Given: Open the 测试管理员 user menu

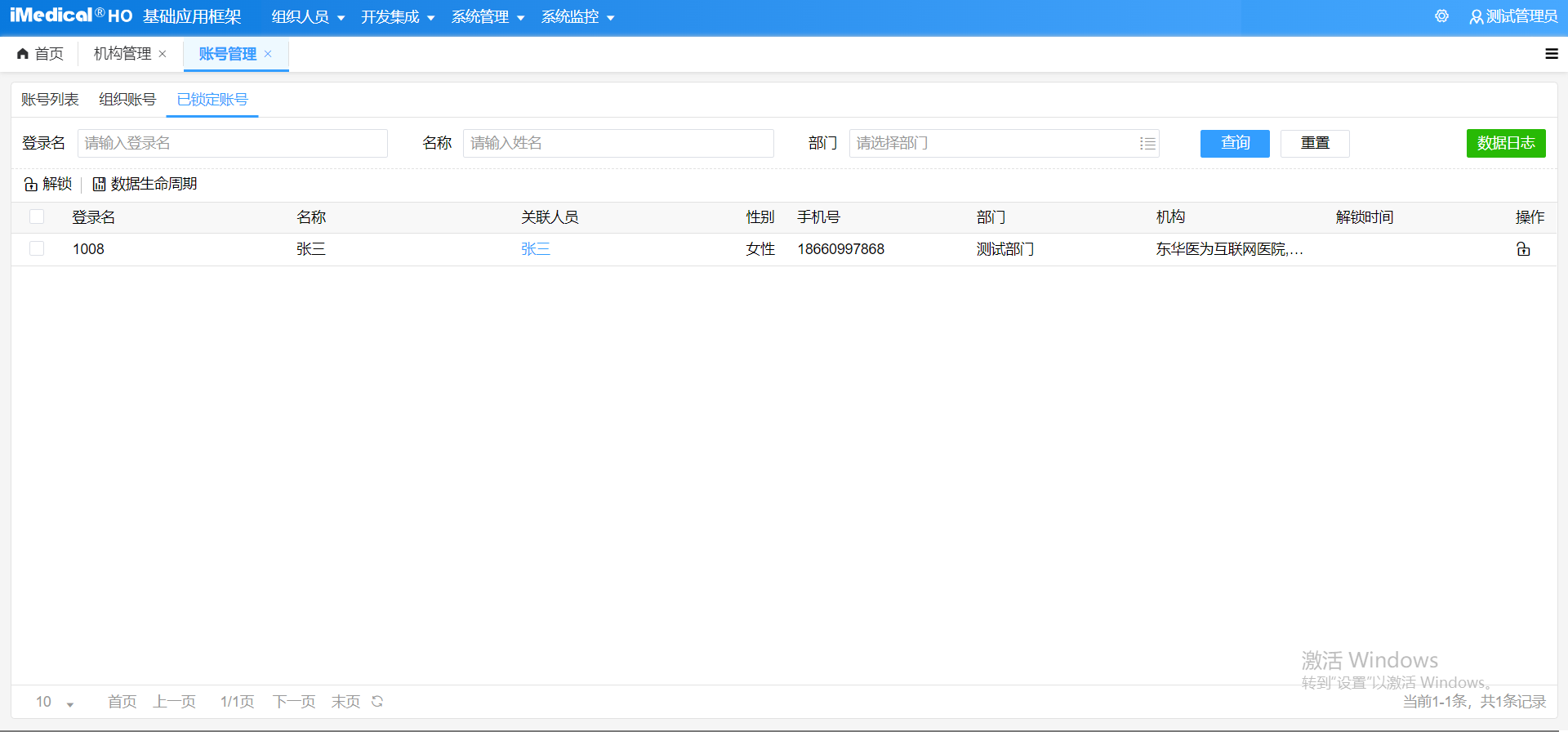Looking at the screenshot, I should pos(1513,16).
